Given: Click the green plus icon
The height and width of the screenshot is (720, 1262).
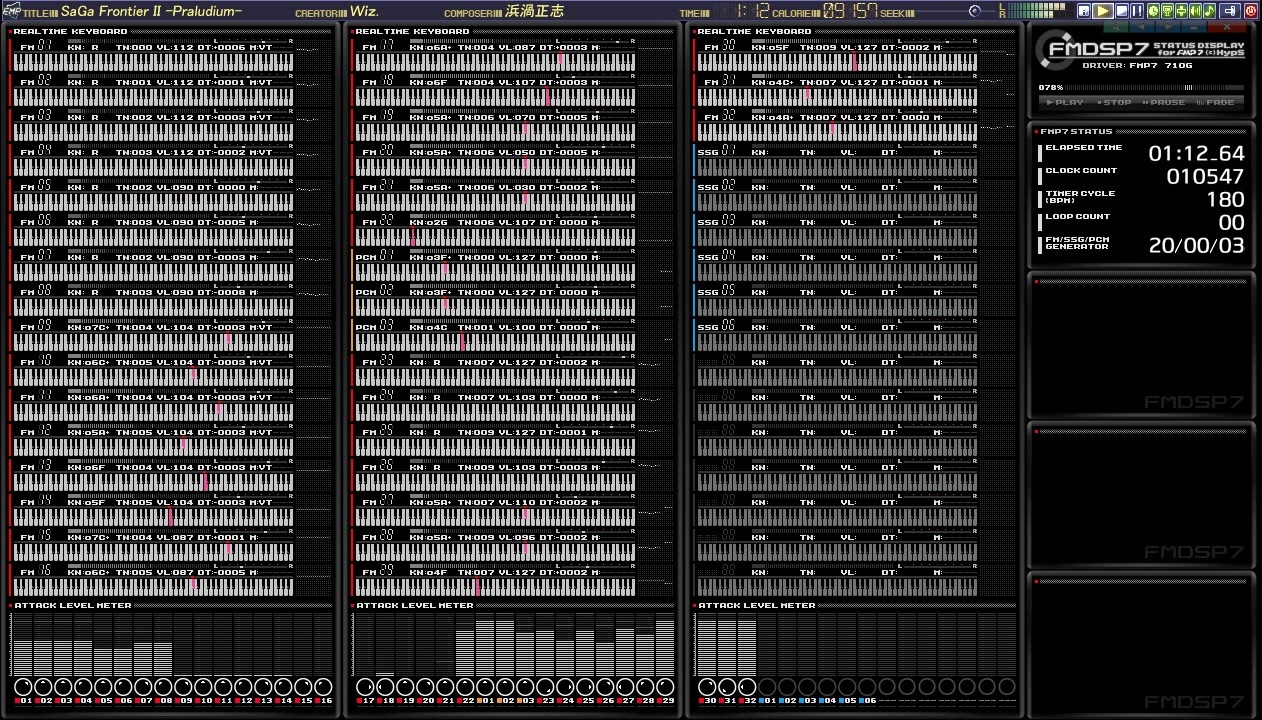Looking at the screenshot, I should (1181, 11).
